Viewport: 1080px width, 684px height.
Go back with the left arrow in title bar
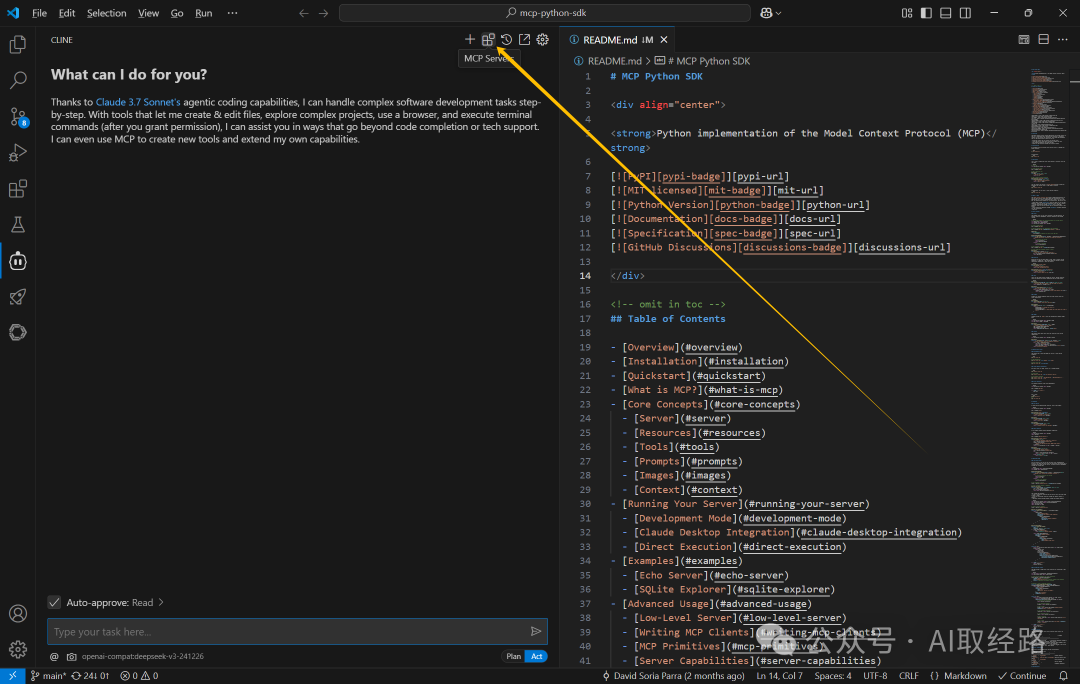tap(304, 13)
